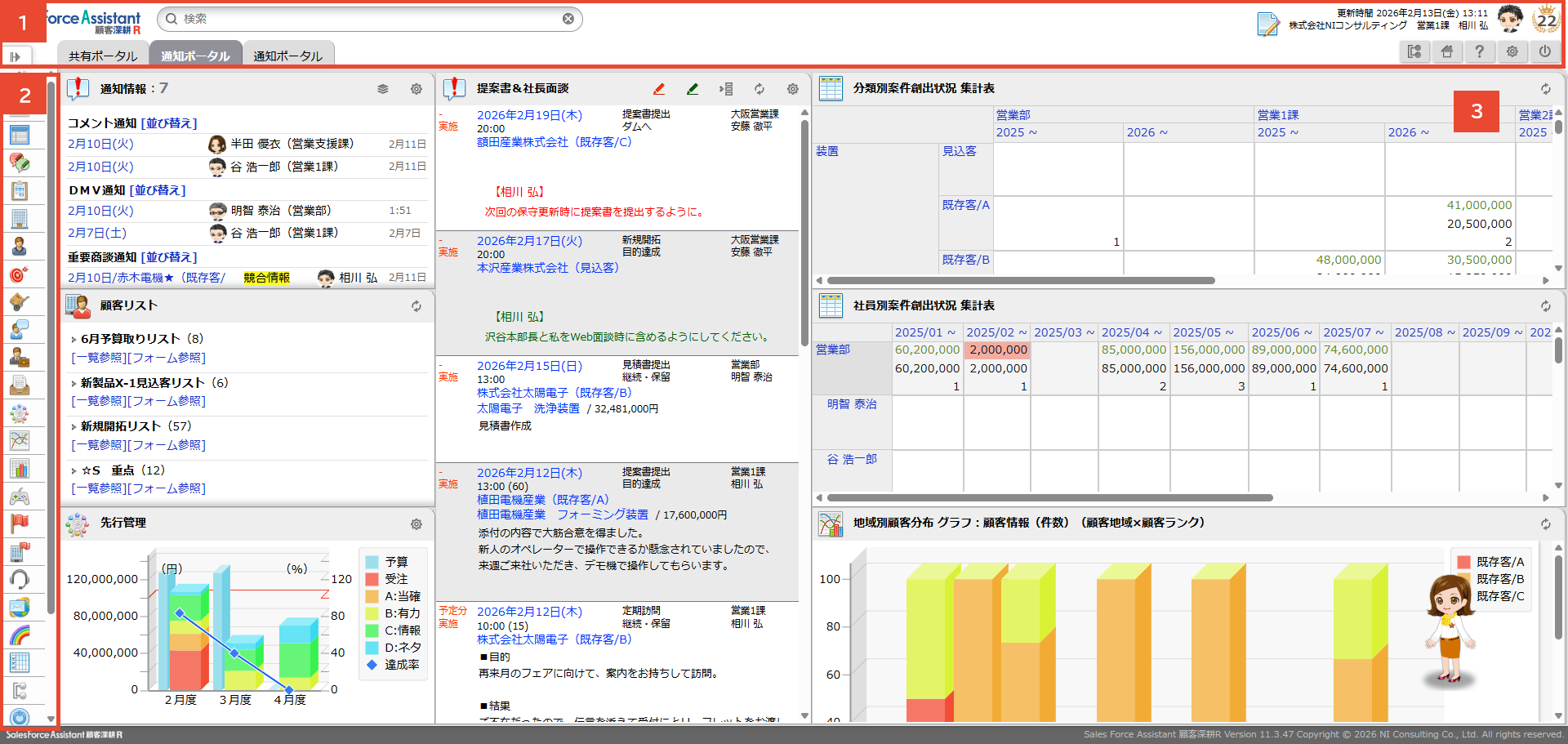Click the home button in top toolbar

click(x=1446, y=51)
